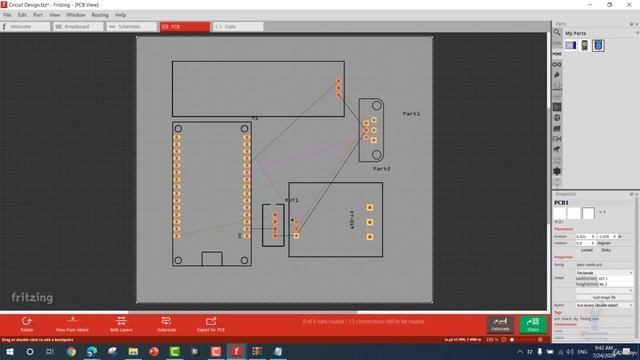Toggle the Sticky checkbox in Inspector

[x=606, y=250]
